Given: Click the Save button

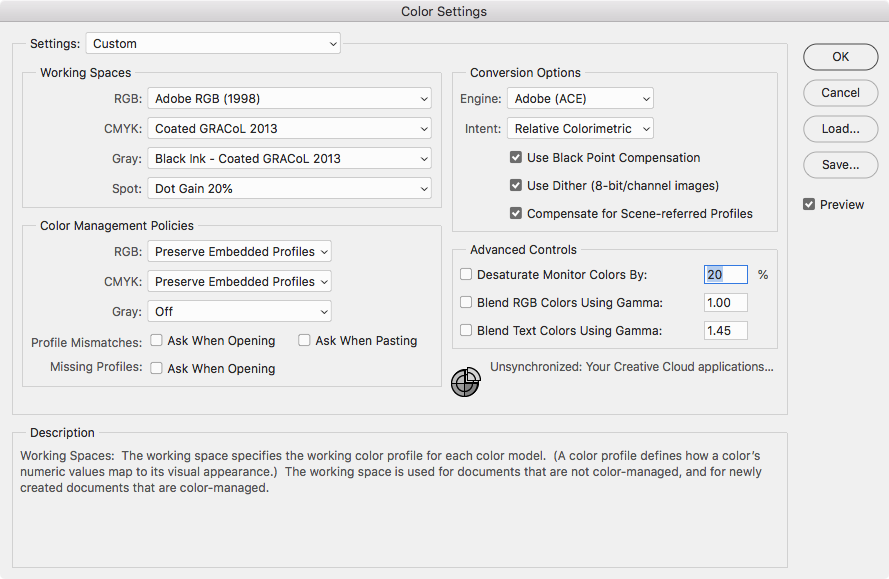Looking at the screenshot, I should 840,165.
